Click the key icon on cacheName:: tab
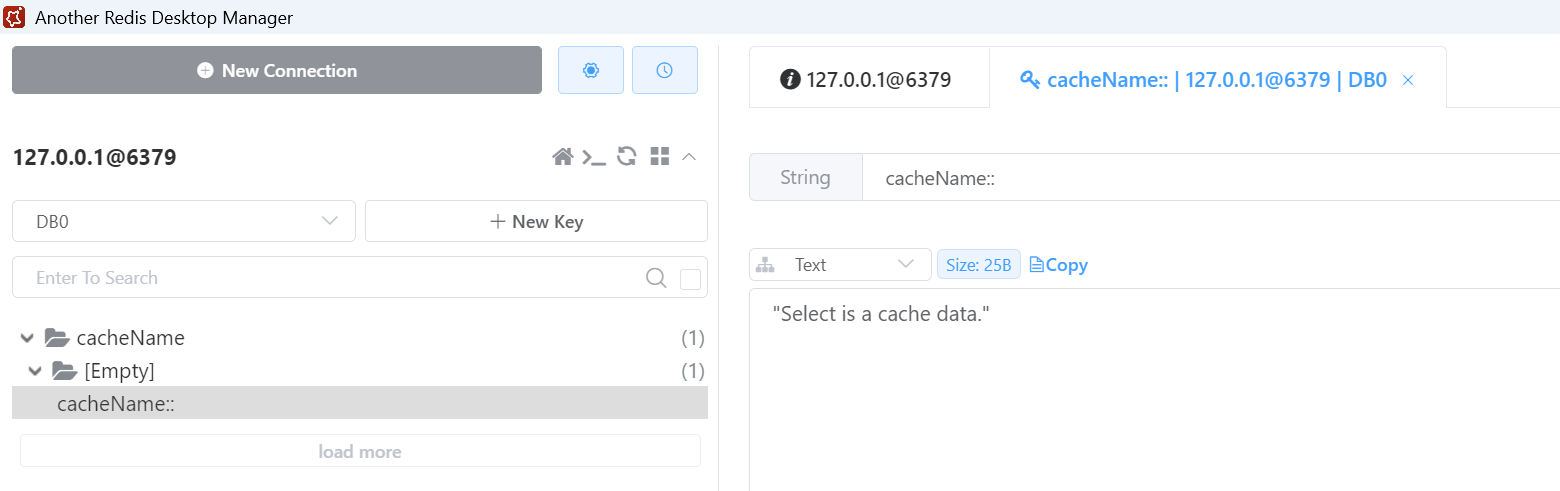The image size is (1560, 491). tap(1030, 80)
